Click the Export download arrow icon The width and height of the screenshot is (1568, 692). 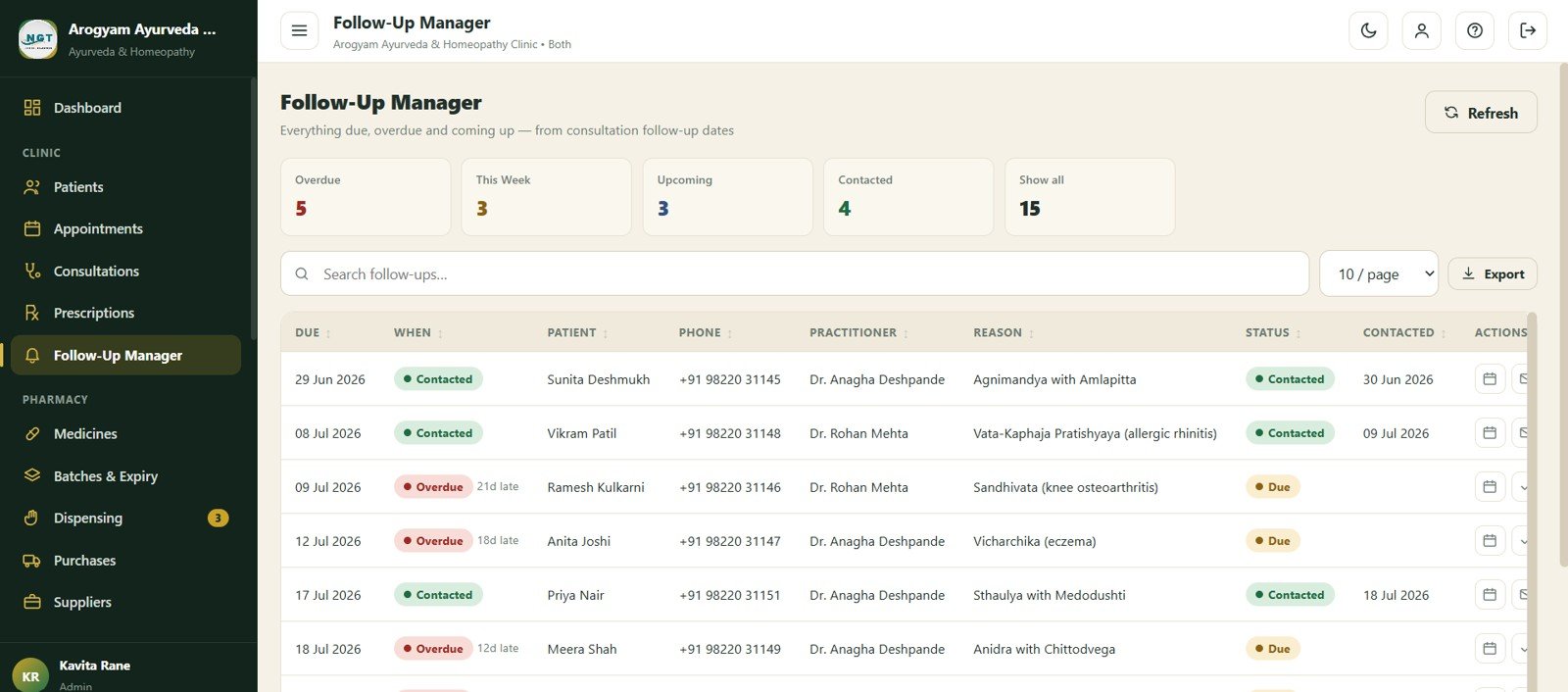click(1468, 274)
